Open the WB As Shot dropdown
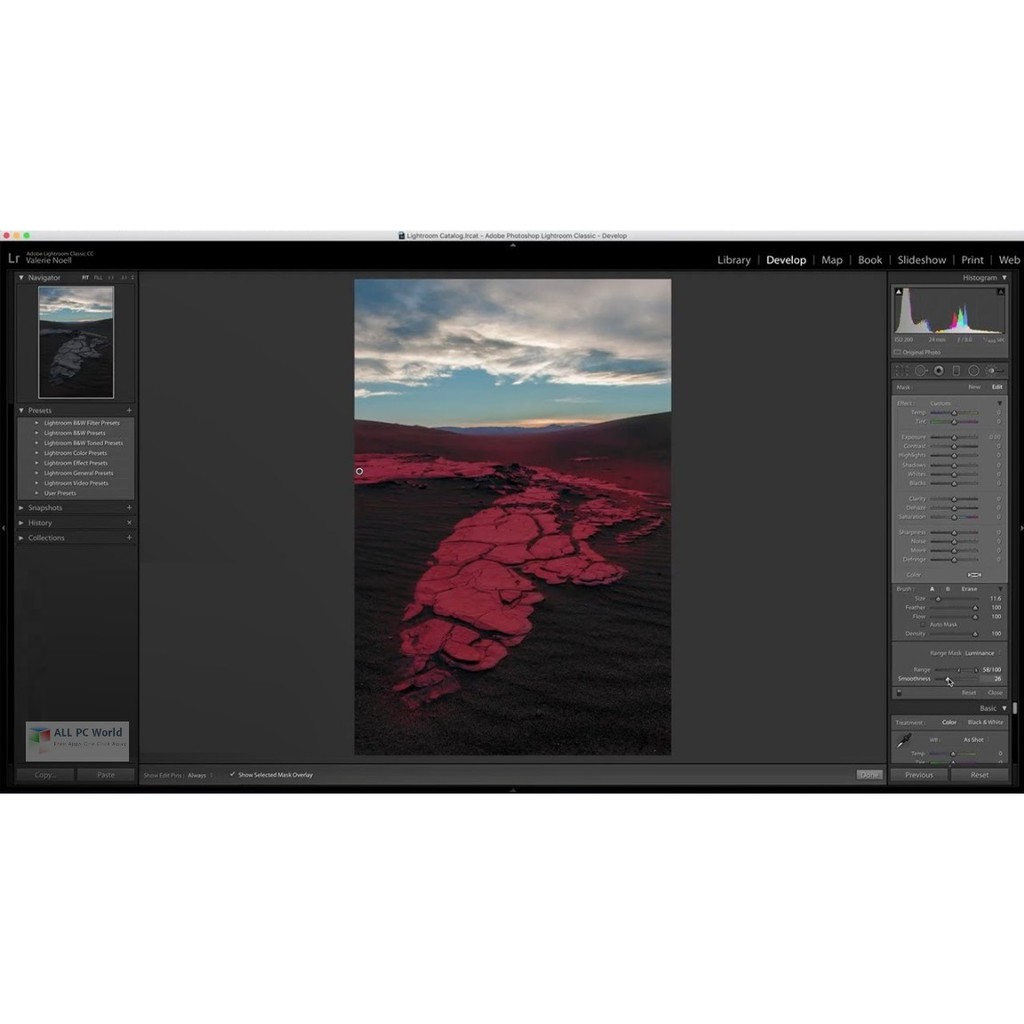1024x1024 pixels. click(x=975, y=740)
